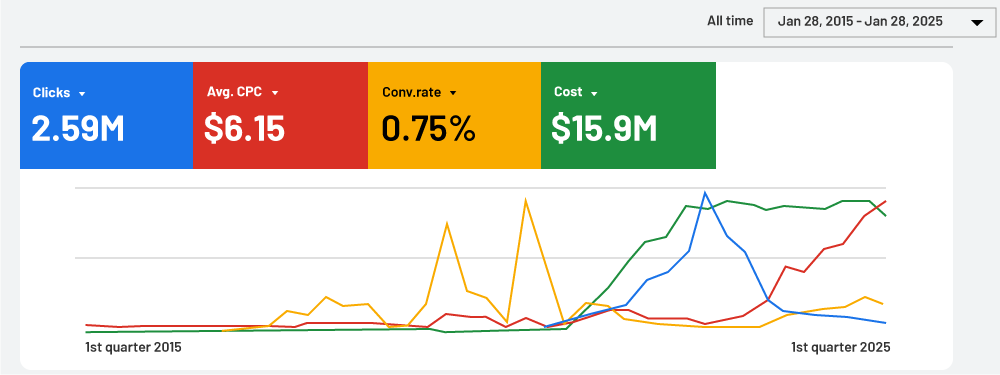Select the red Avg. CPC scorecard
The width and height of the screenshot is (1000, 375).
point(281,115)
